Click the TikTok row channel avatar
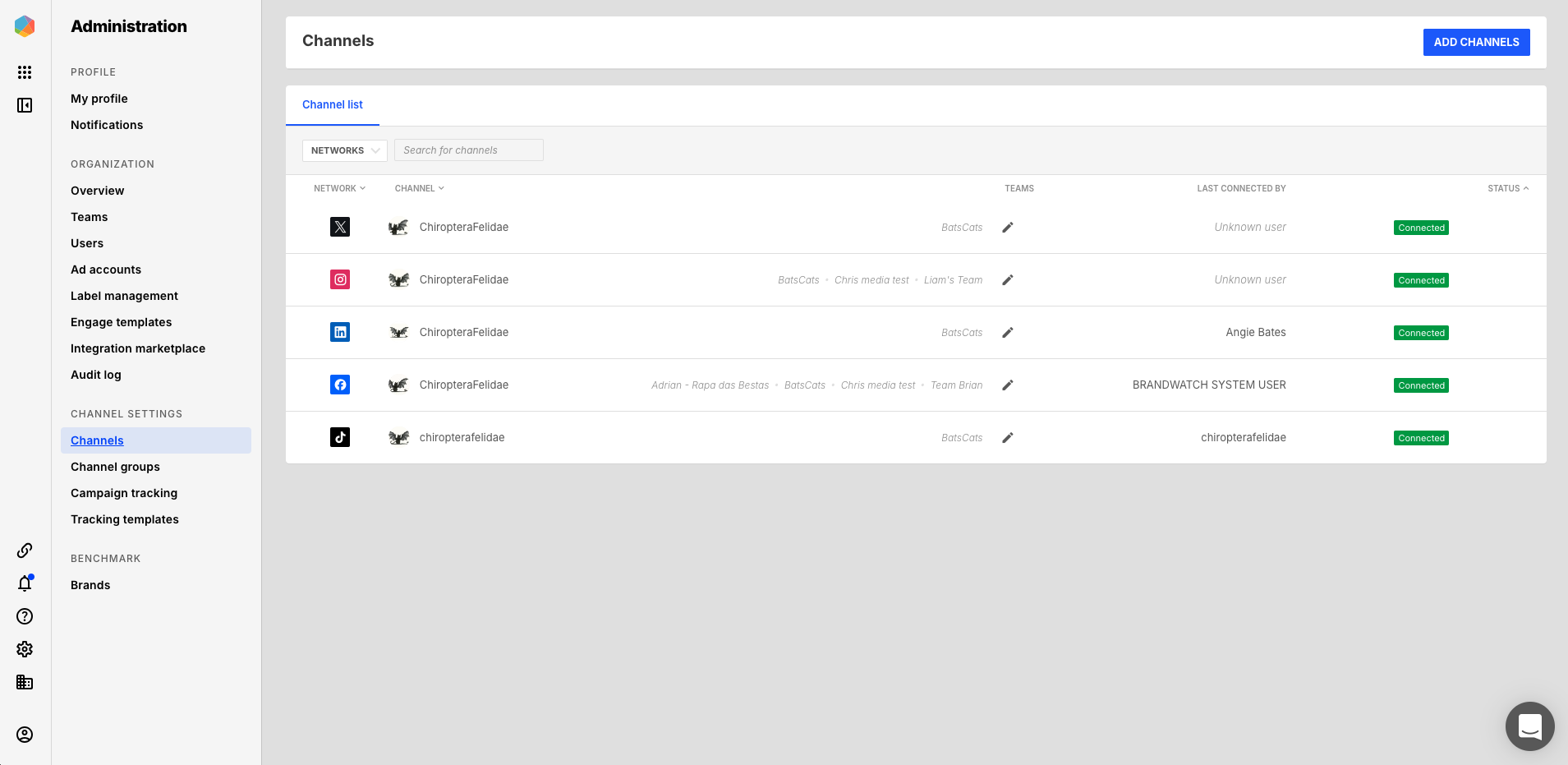The height and width of the screenshot is (765, 1568). [398, 438]
